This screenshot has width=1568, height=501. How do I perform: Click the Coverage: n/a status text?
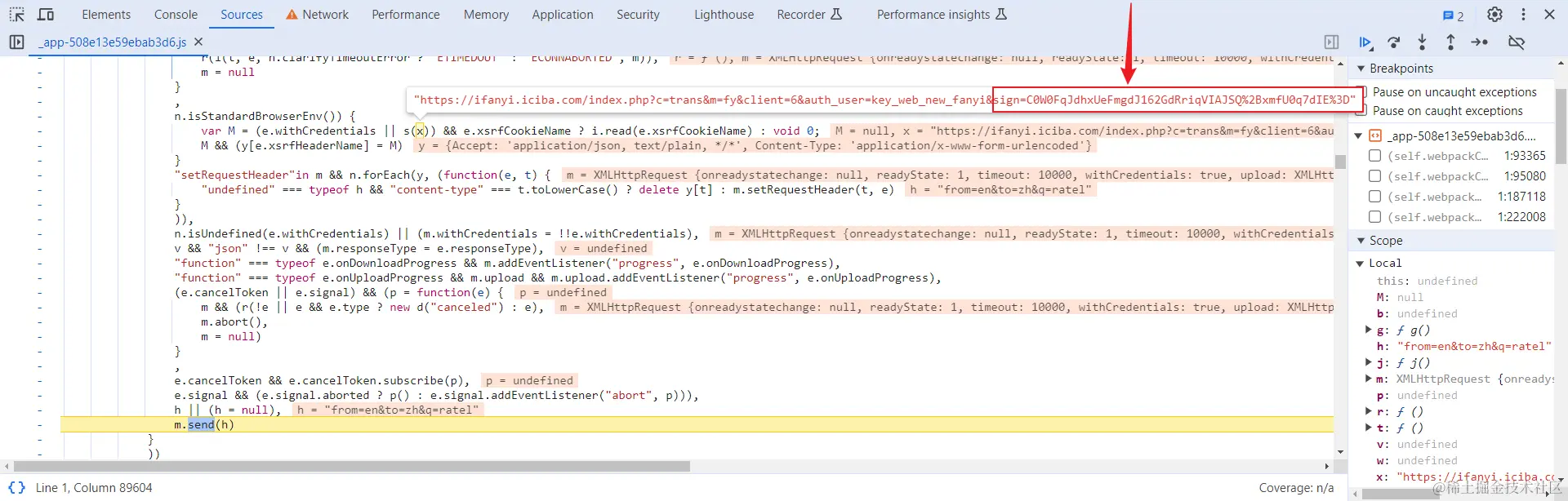1296,487
